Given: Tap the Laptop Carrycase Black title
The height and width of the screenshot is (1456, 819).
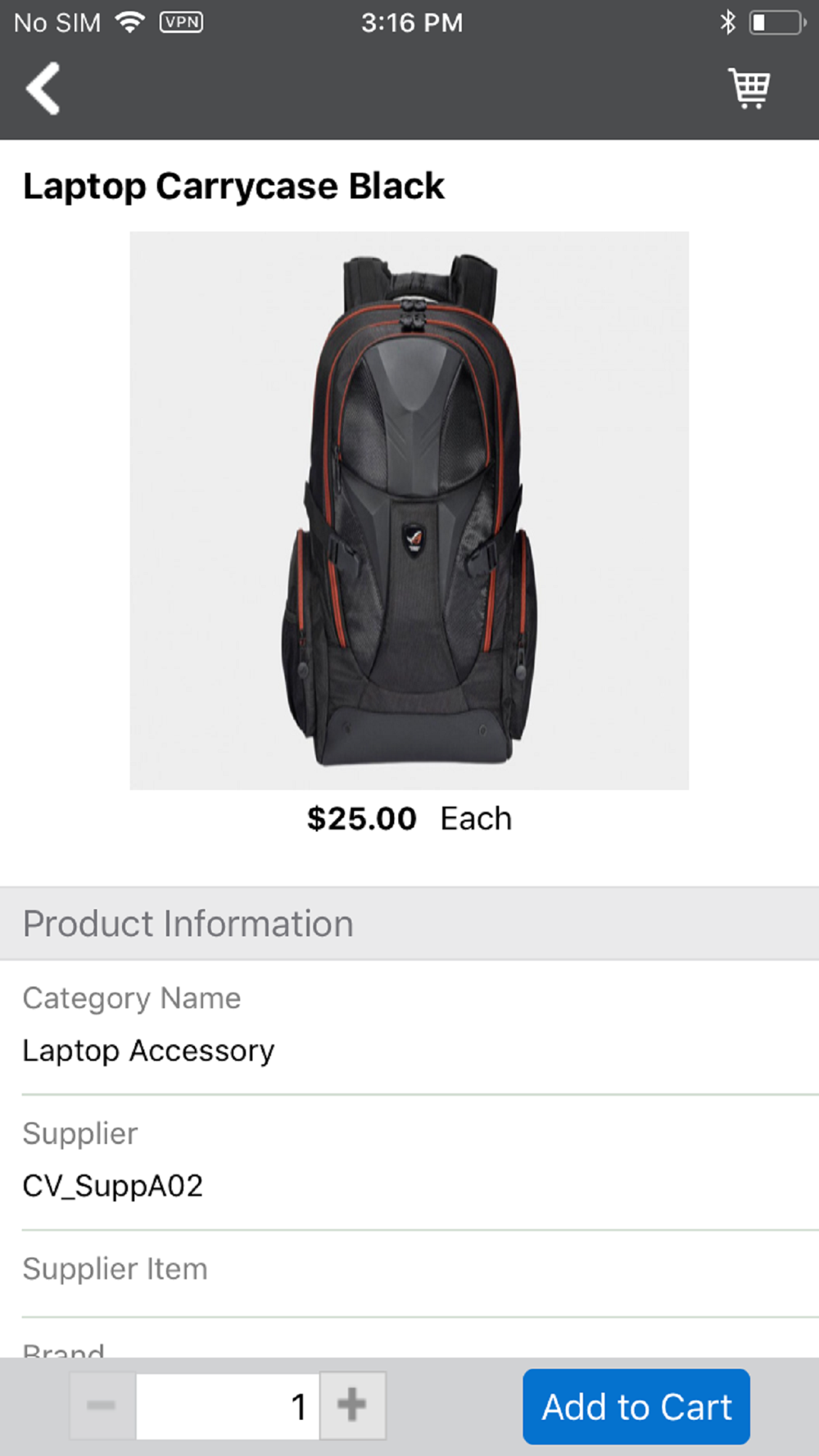Looking at the screenshot, I should (233, 186).
